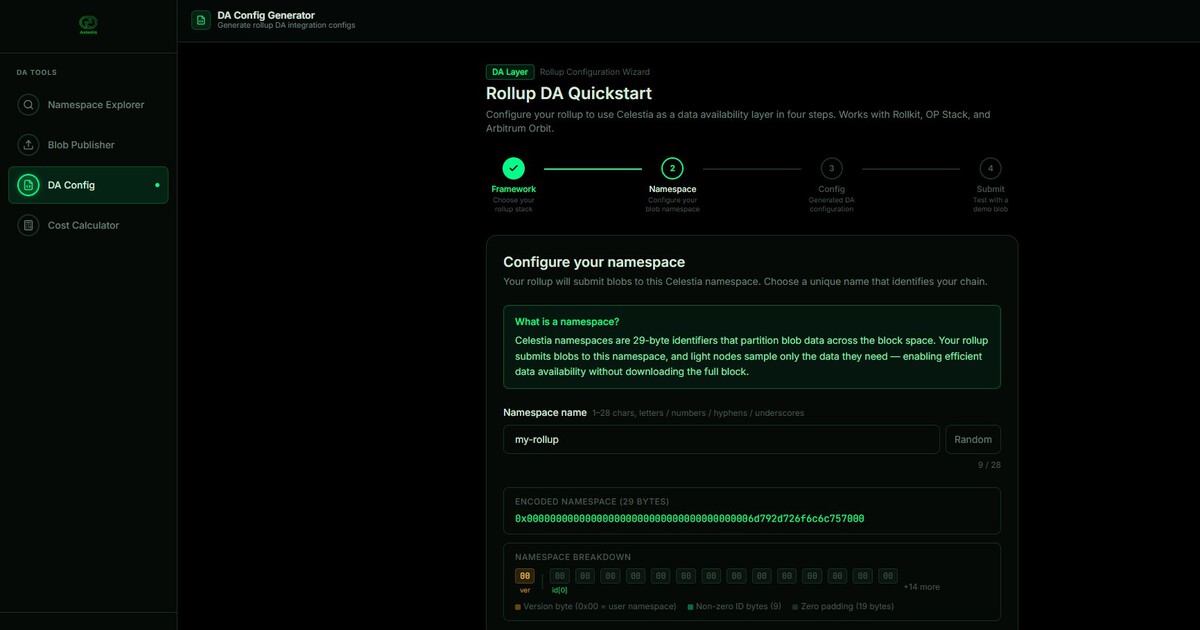Click 'ENCODED NAMESPACE (29 BYTES)' label

tap(592, 501)
